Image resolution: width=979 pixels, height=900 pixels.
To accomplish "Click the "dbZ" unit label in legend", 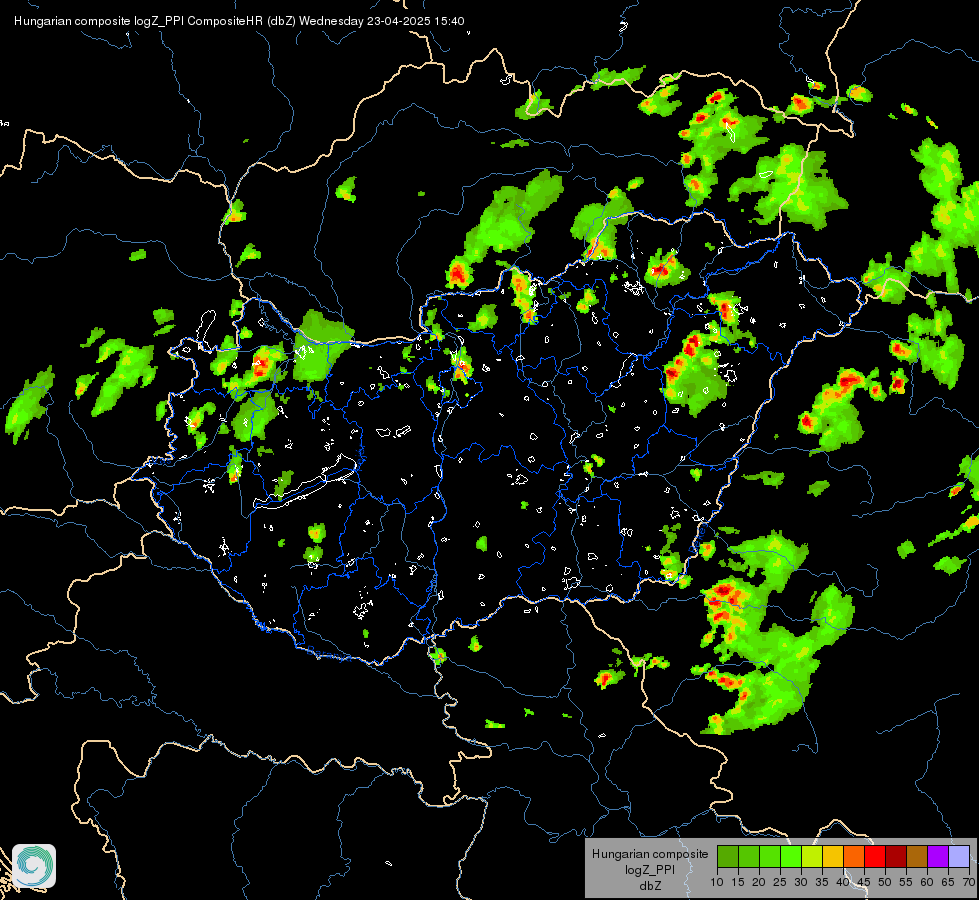I will pyautogui.click(x=650, y=886).
